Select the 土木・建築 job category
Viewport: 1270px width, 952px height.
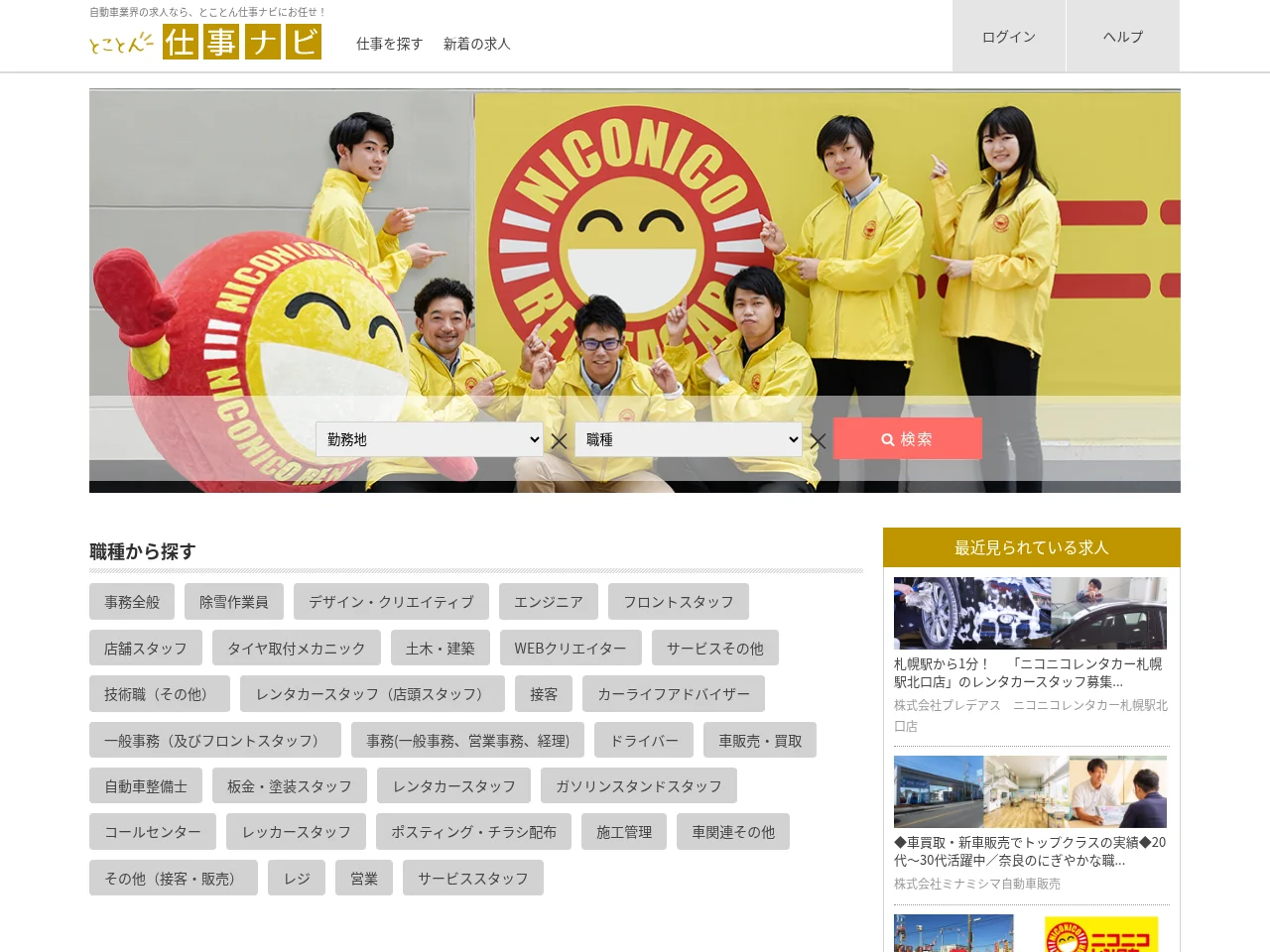[x=441, y=649]
